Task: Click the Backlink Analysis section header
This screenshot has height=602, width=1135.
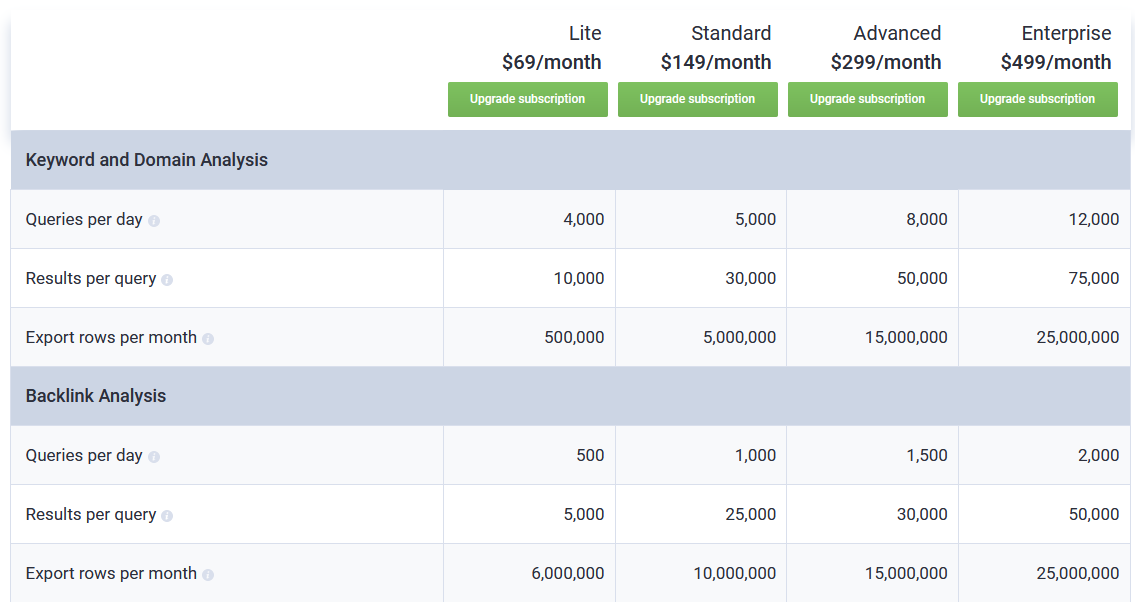Action: click(96, 396)
